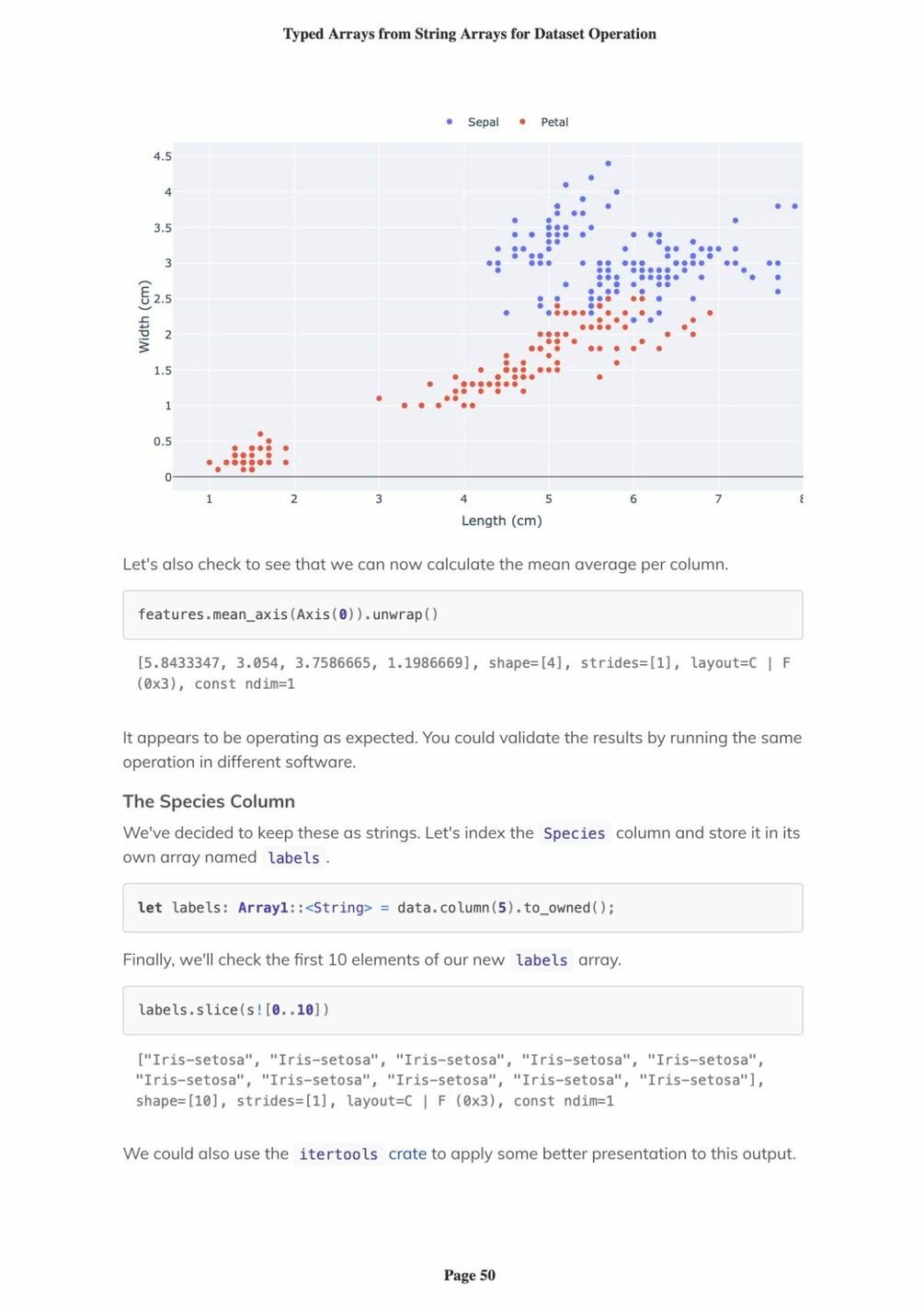Click the "Length (cm)" x-axis title

point(501,521)
